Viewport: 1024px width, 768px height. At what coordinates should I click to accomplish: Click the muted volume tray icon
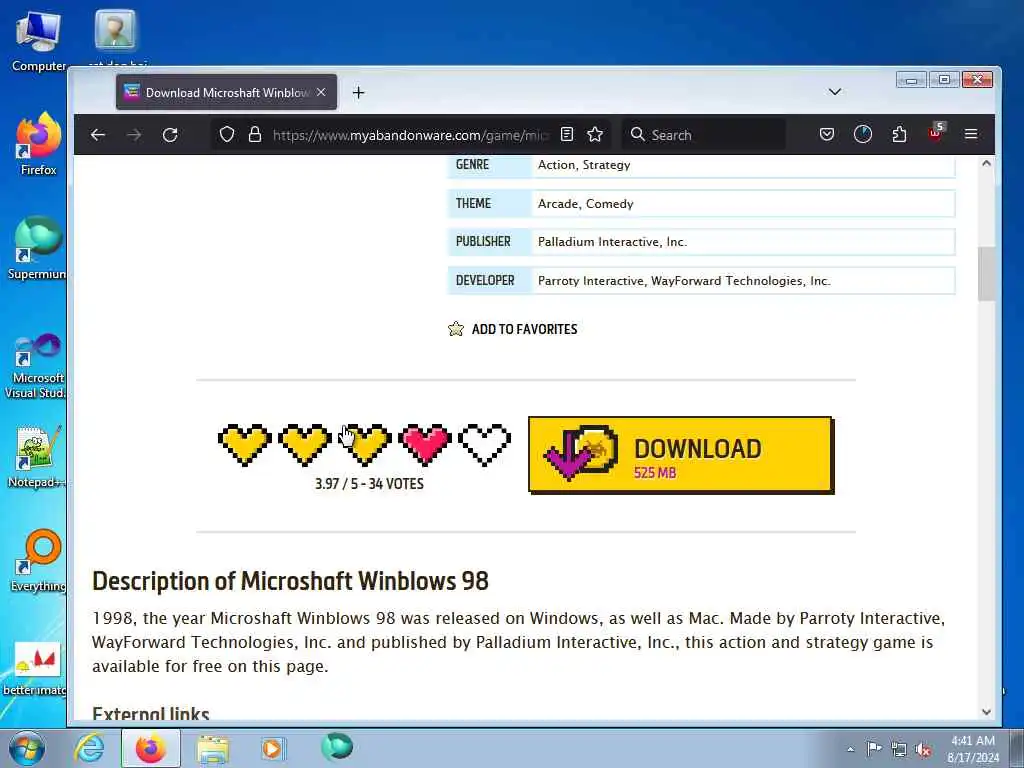click(x=923, y=750)
